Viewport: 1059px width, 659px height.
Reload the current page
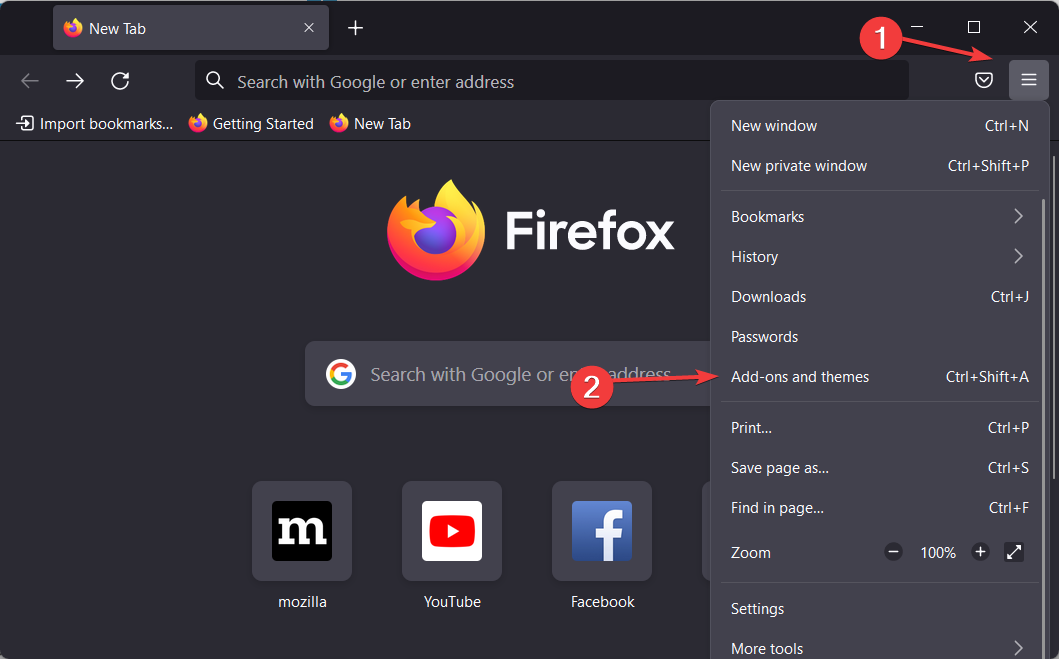coord(120,81)
